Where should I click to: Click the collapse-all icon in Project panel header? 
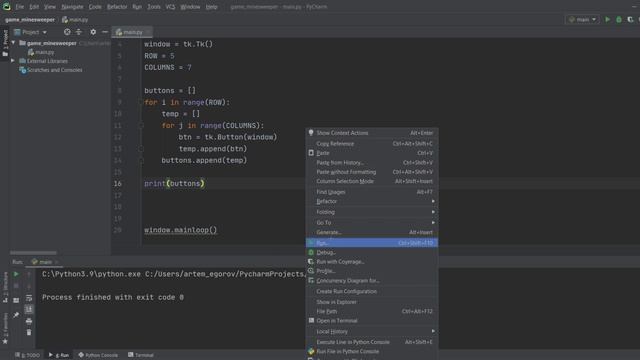(79, 32)
